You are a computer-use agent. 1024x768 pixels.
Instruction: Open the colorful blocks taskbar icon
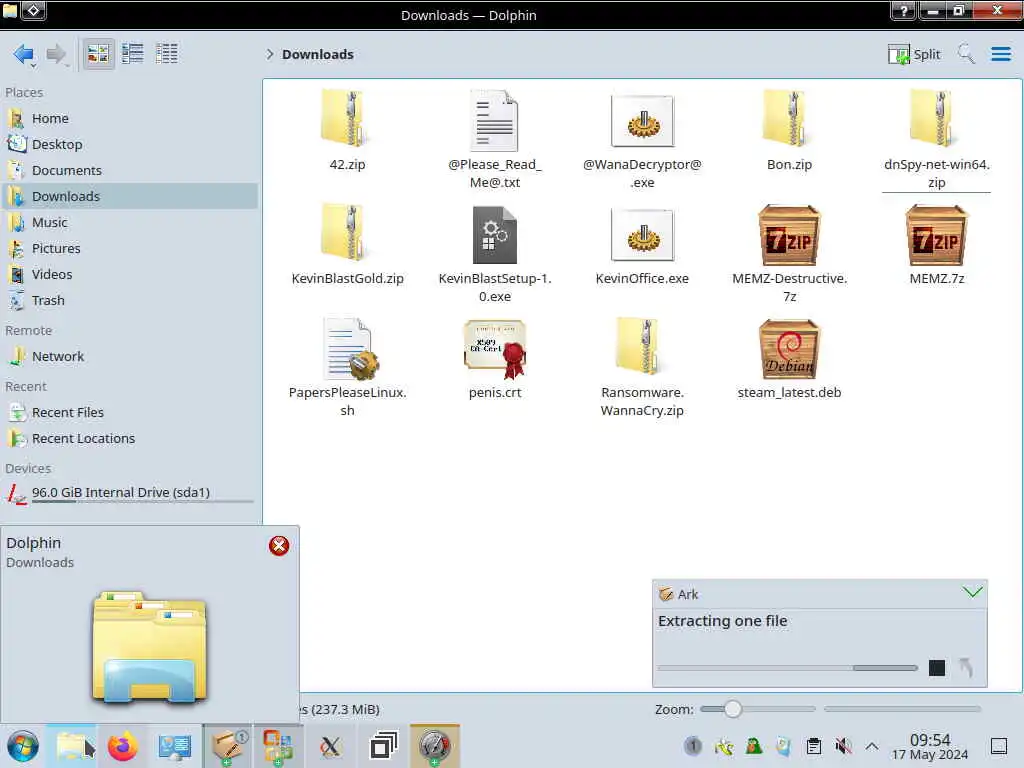pyautogui.click(x=278, y=746)
